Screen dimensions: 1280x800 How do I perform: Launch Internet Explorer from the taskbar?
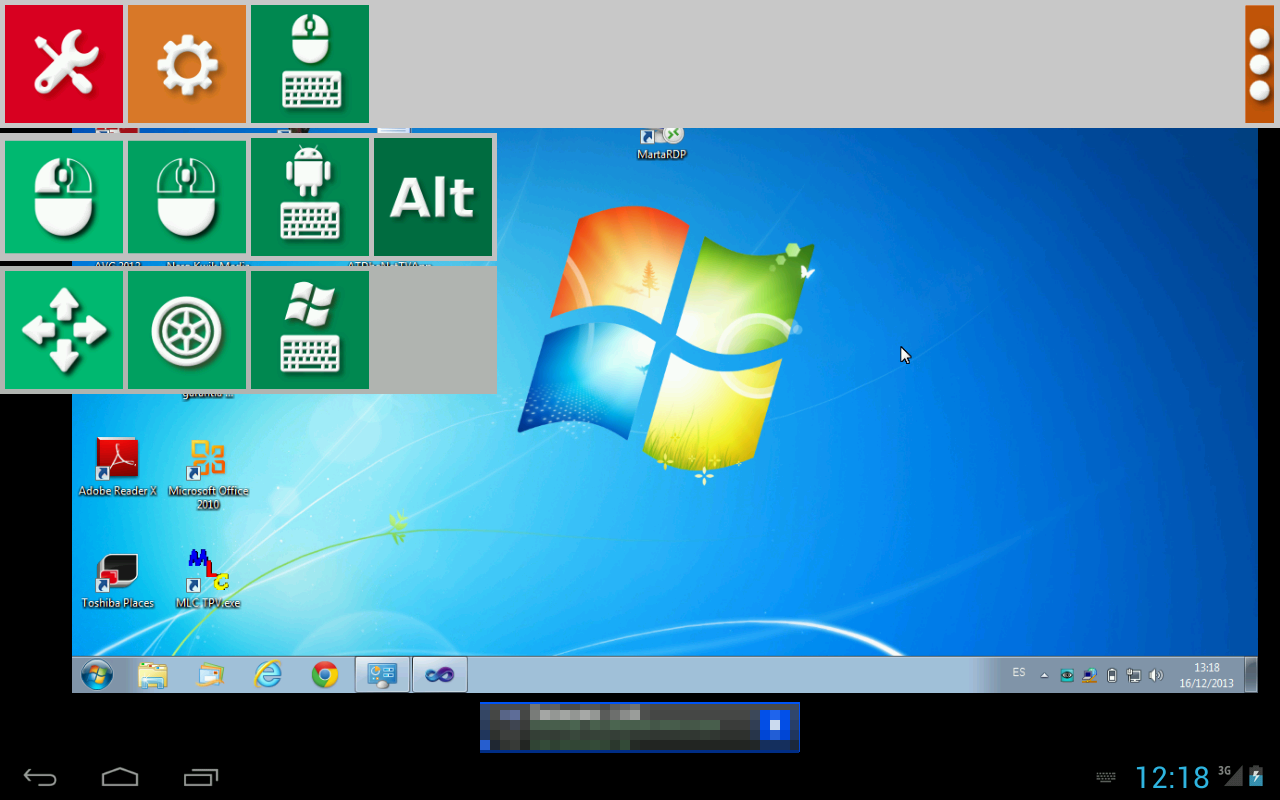point(267,674)
